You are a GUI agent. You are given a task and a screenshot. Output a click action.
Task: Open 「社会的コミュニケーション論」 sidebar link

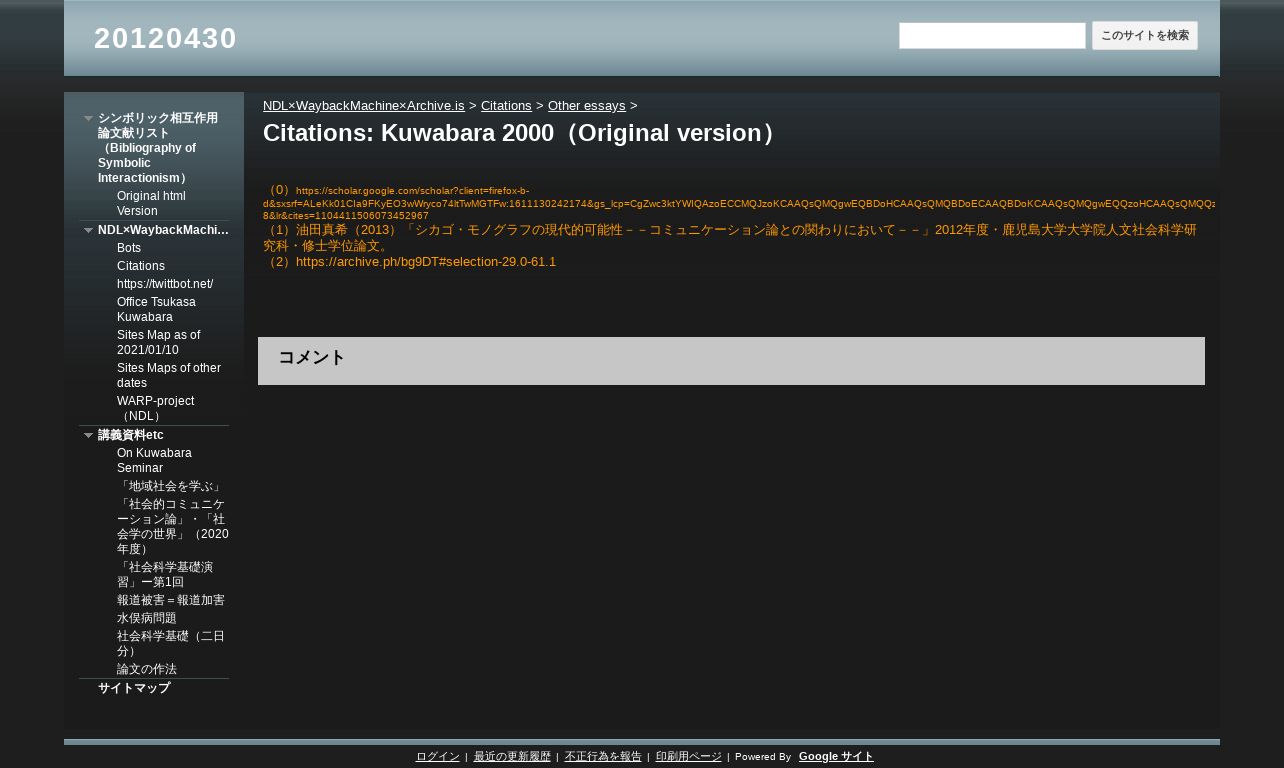173,526
